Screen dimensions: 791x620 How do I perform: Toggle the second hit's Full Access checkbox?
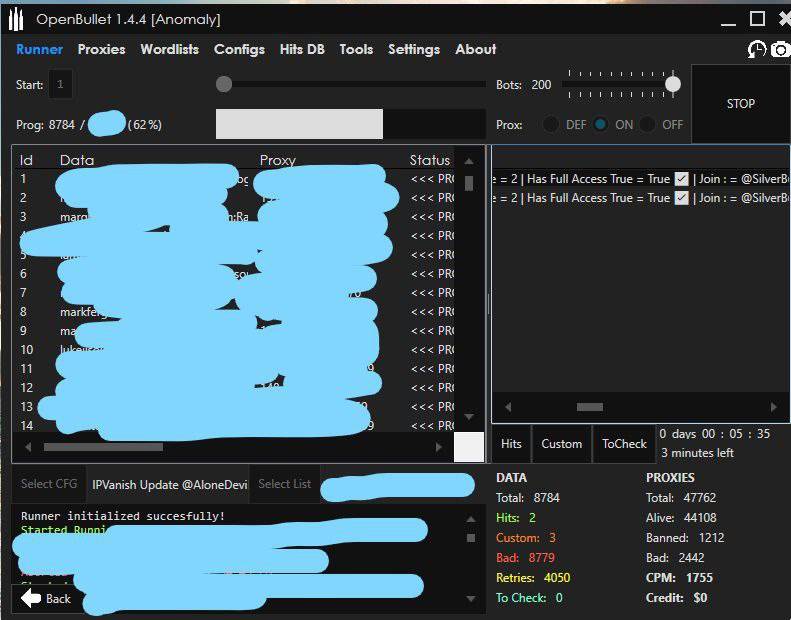682,198
